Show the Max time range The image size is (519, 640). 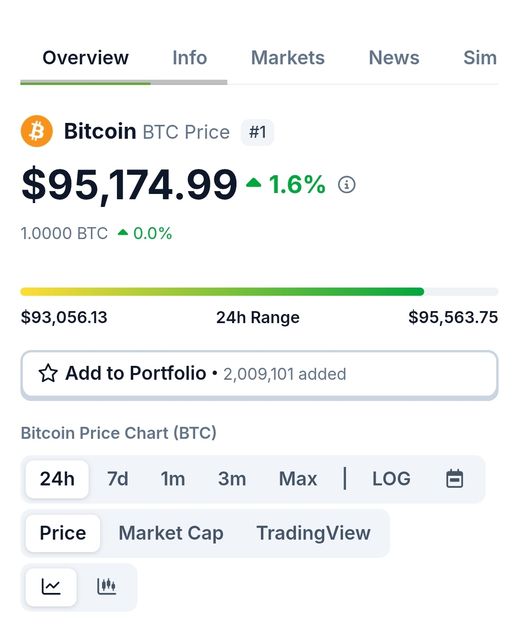298,479
